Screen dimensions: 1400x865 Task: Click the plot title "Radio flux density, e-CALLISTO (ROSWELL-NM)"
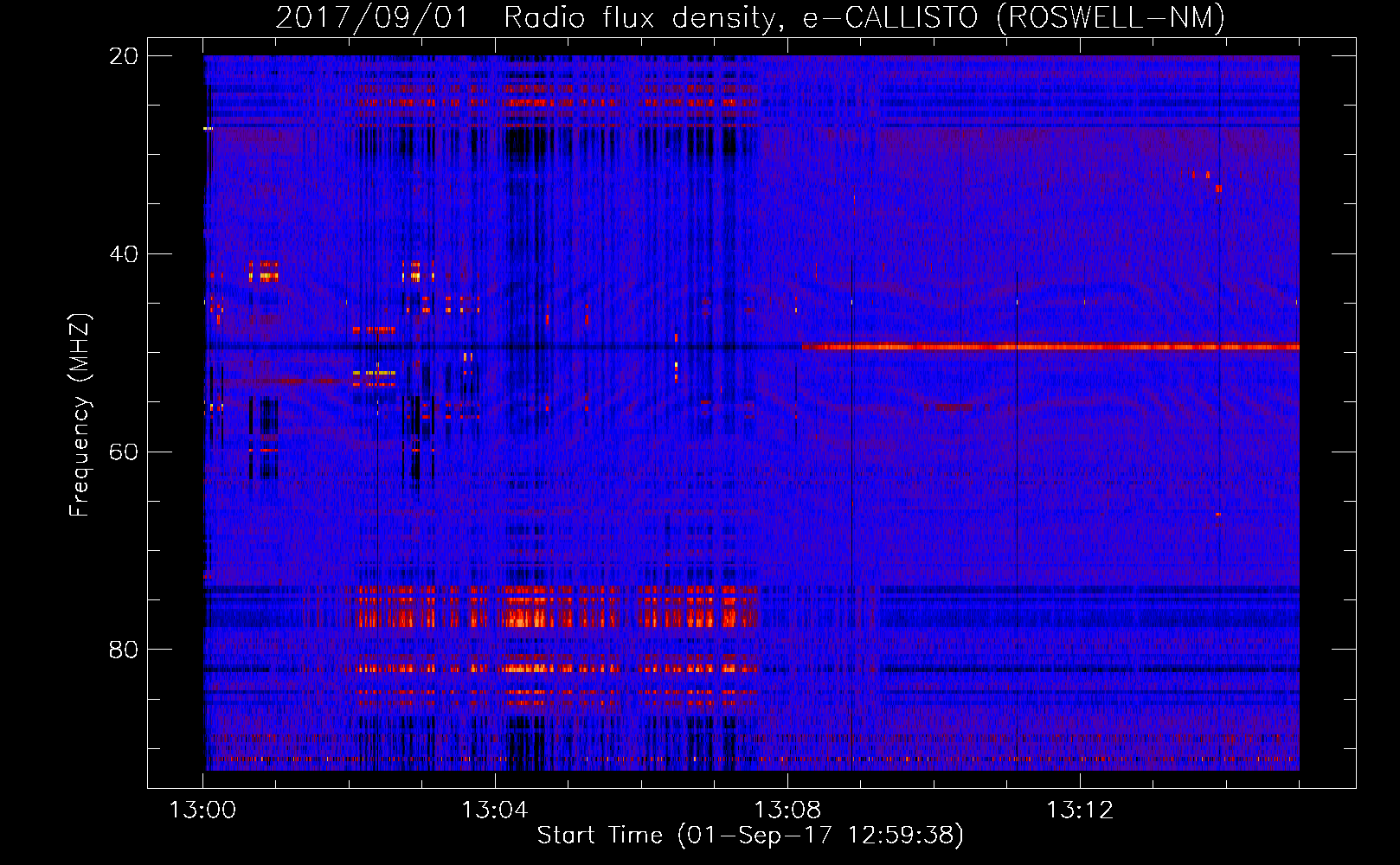(864, 17)
